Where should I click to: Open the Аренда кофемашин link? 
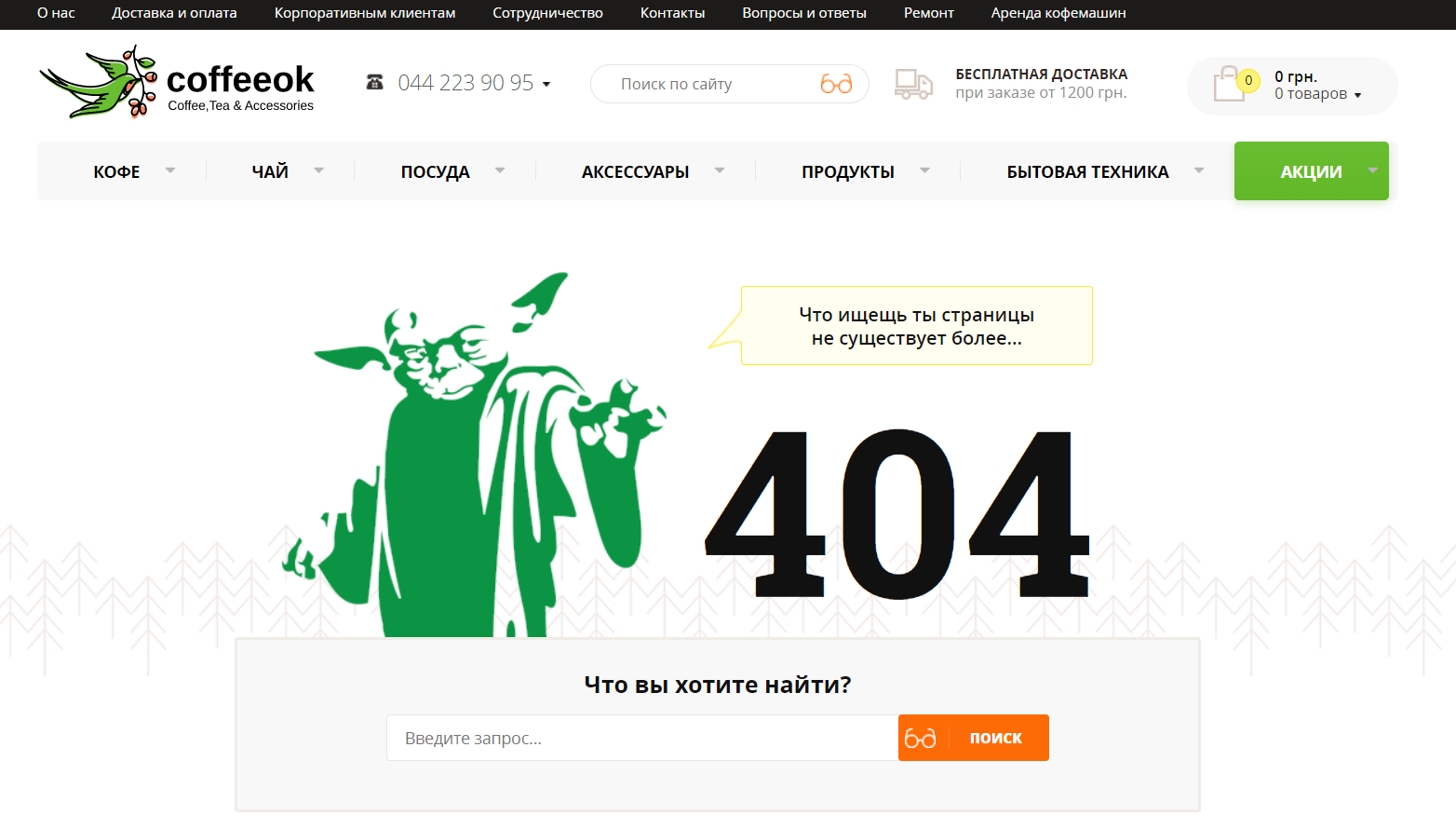pyautogui.click(x=1058, y=13)
